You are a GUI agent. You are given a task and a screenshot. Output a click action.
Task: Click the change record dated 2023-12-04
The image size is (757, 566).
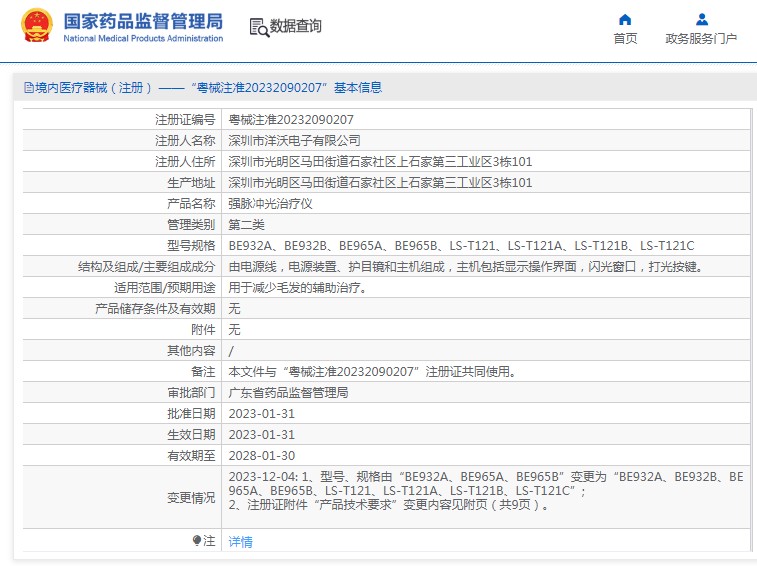coord(486,484)
